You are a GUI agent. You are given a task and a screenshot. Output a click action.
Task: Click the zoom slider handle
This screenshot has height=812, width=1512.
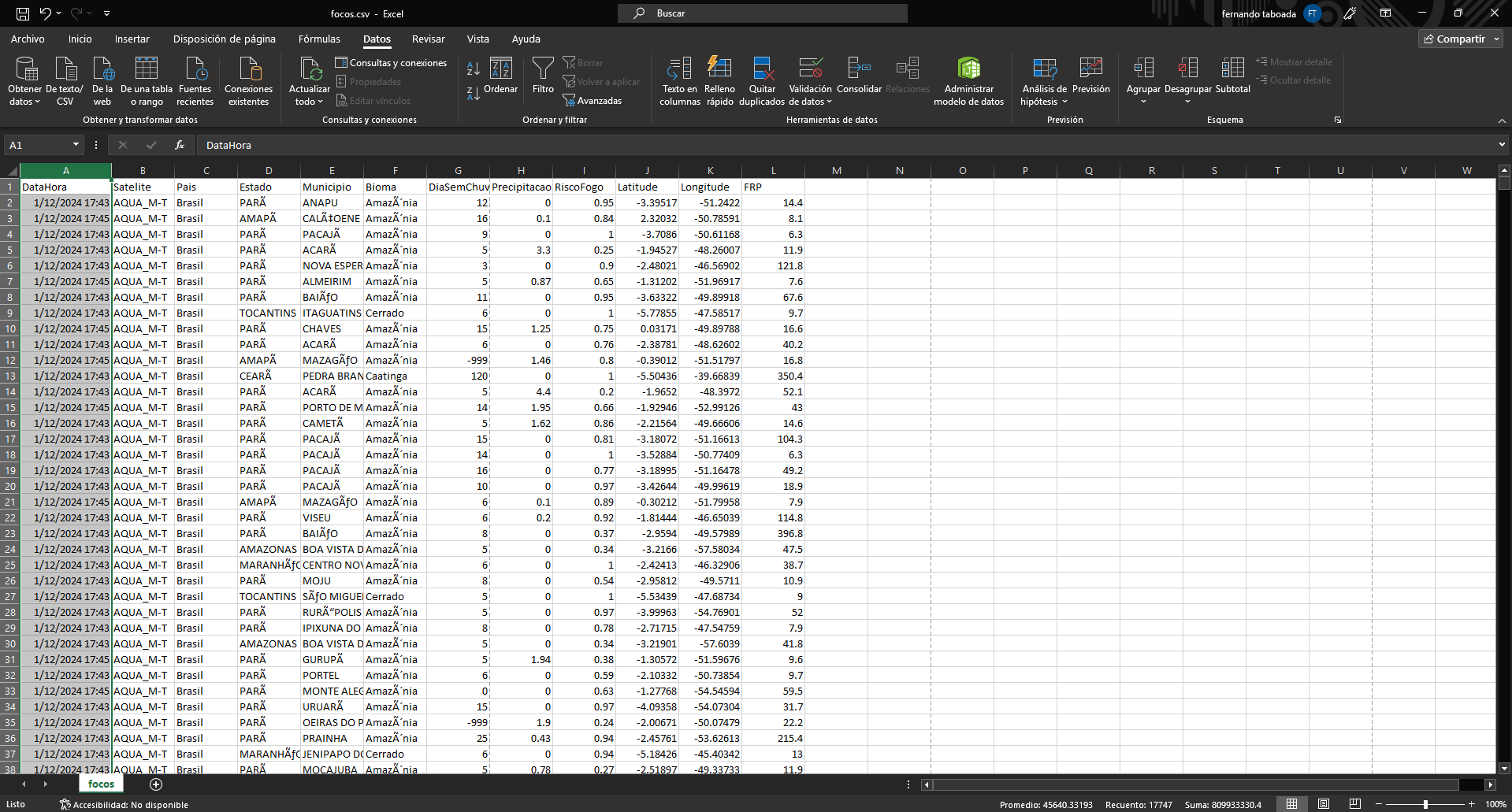click(x=1425, y=804)
